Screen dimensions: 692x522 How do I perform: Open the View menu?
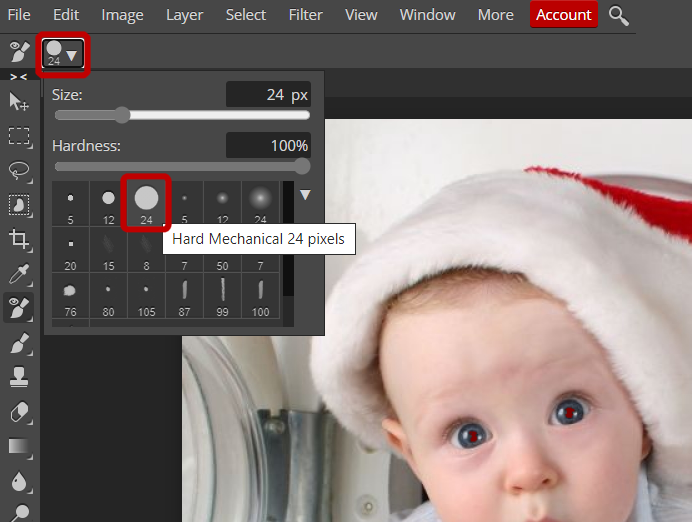[x=361, y=15]
